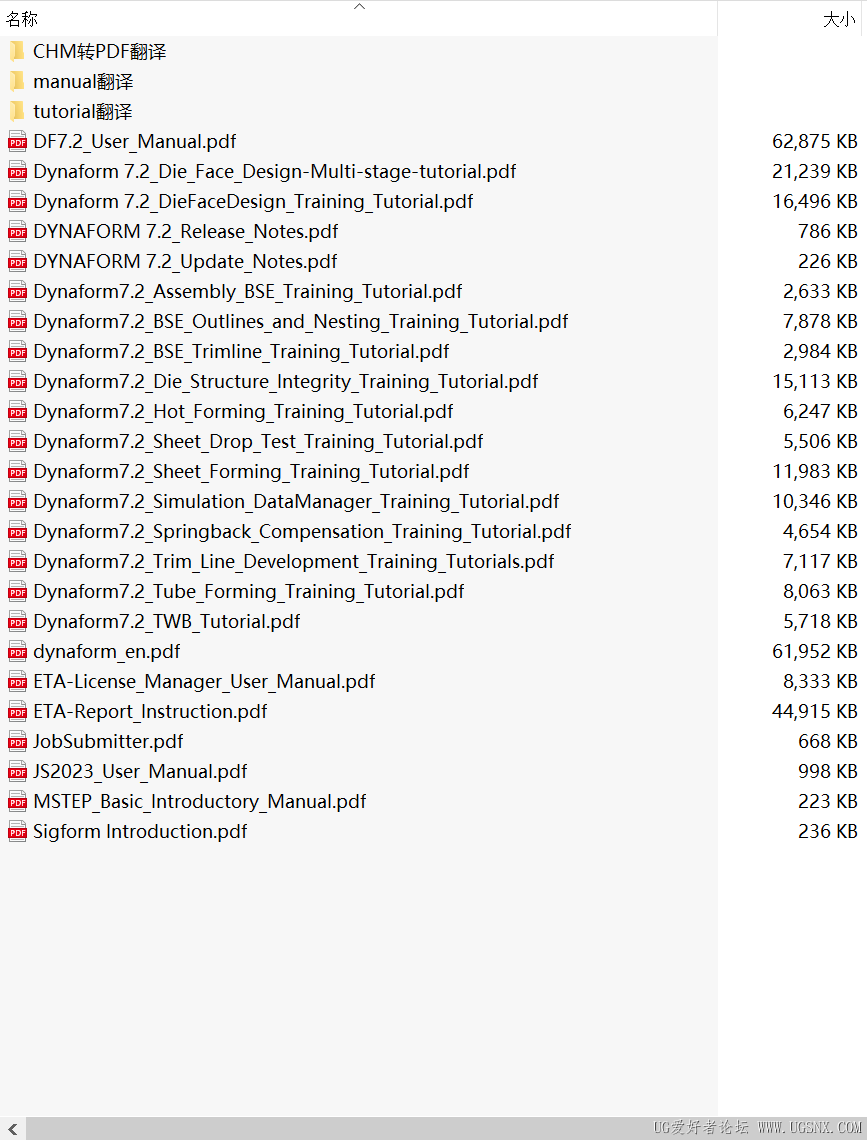Screen dimensions: 867x1140
Task: Select Dynaform7.2_Tube_Forming_Training_Tutorial.pdf name
Action: tap(249, 591)
